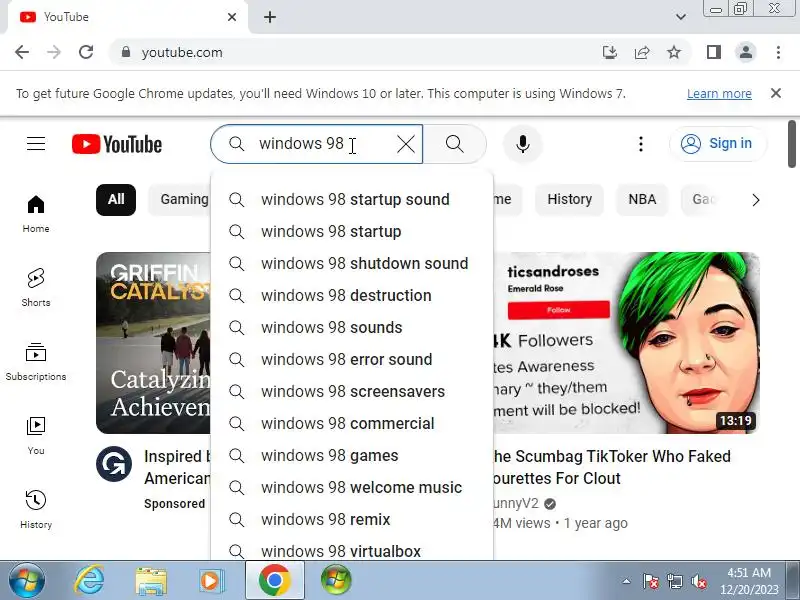Choose suggestion windows 98 startup sound
This screenshot has height=600, width=800.
(x=352, y=199)
